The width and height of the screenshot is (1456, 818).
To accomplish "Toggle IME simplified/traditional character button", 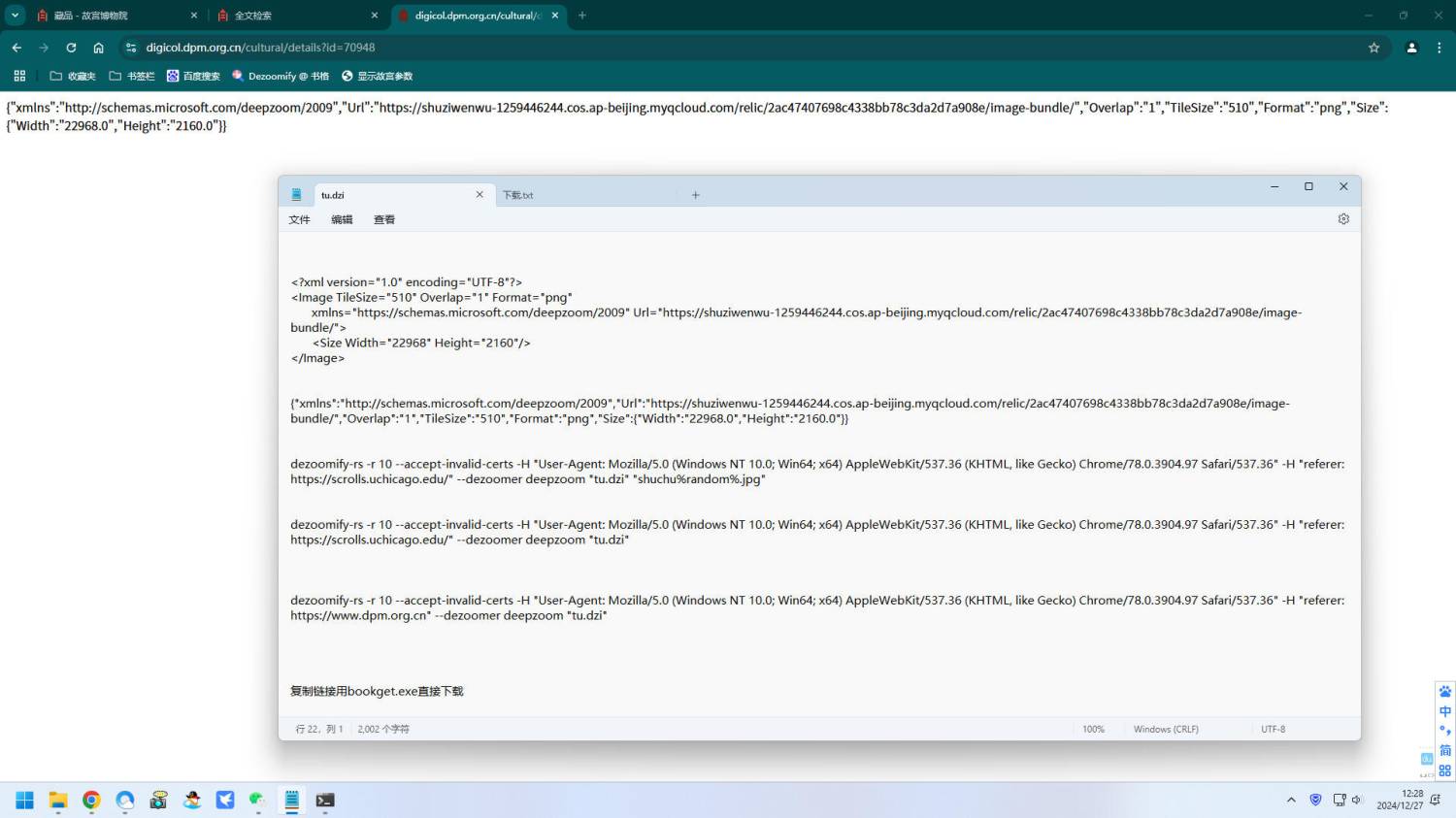I will [1444, 750].
